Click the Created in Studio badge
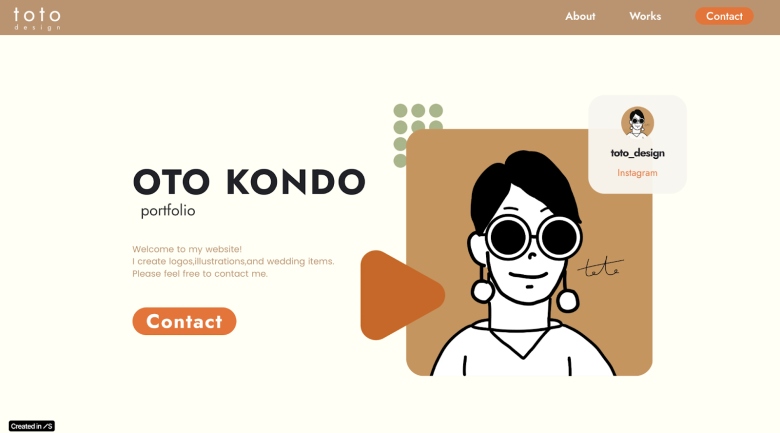The image size is (780, 433). [x=32, y=426]
